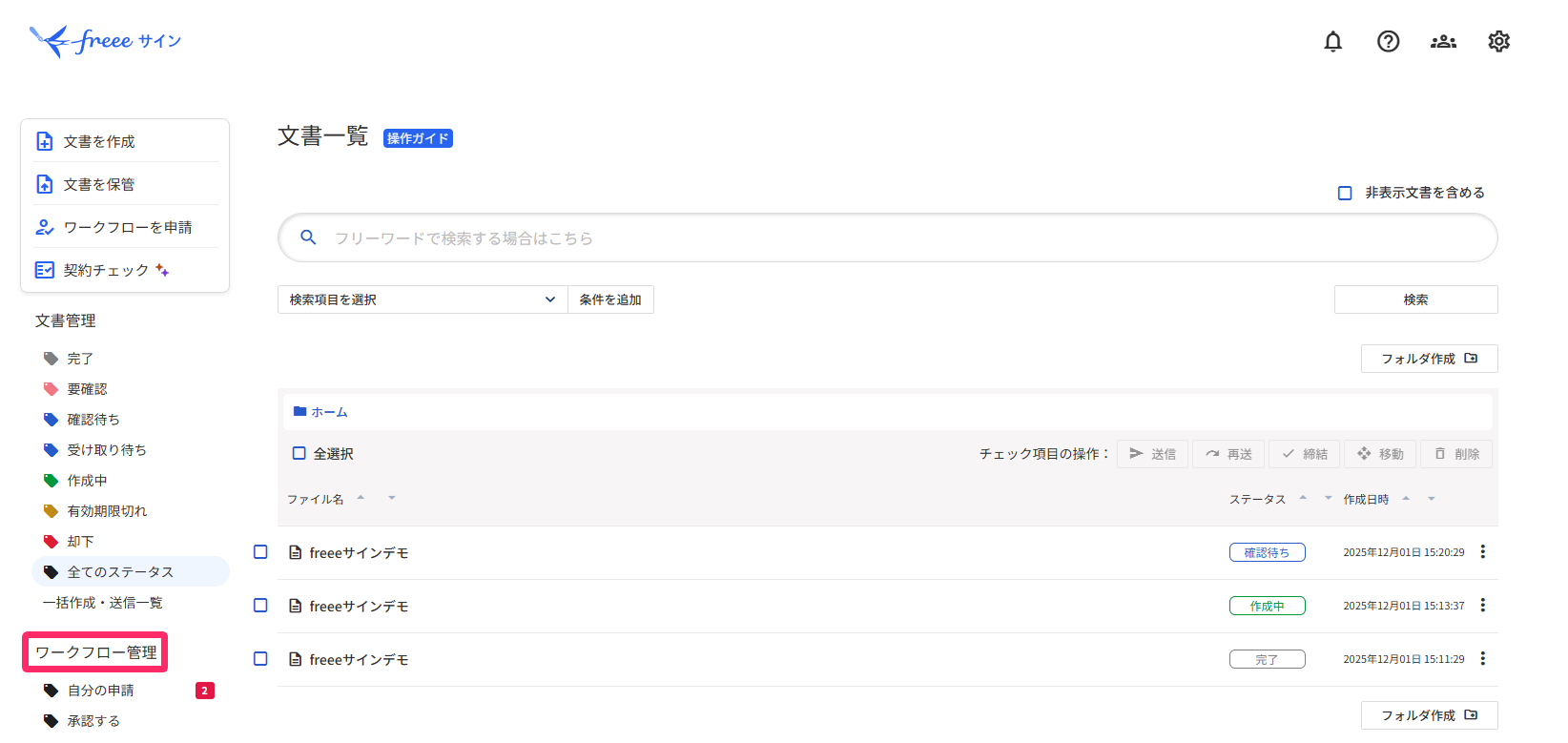Screen dimensions: 1568x743
Task: Open 契約チェック in the sidebar
Action: 126,270
